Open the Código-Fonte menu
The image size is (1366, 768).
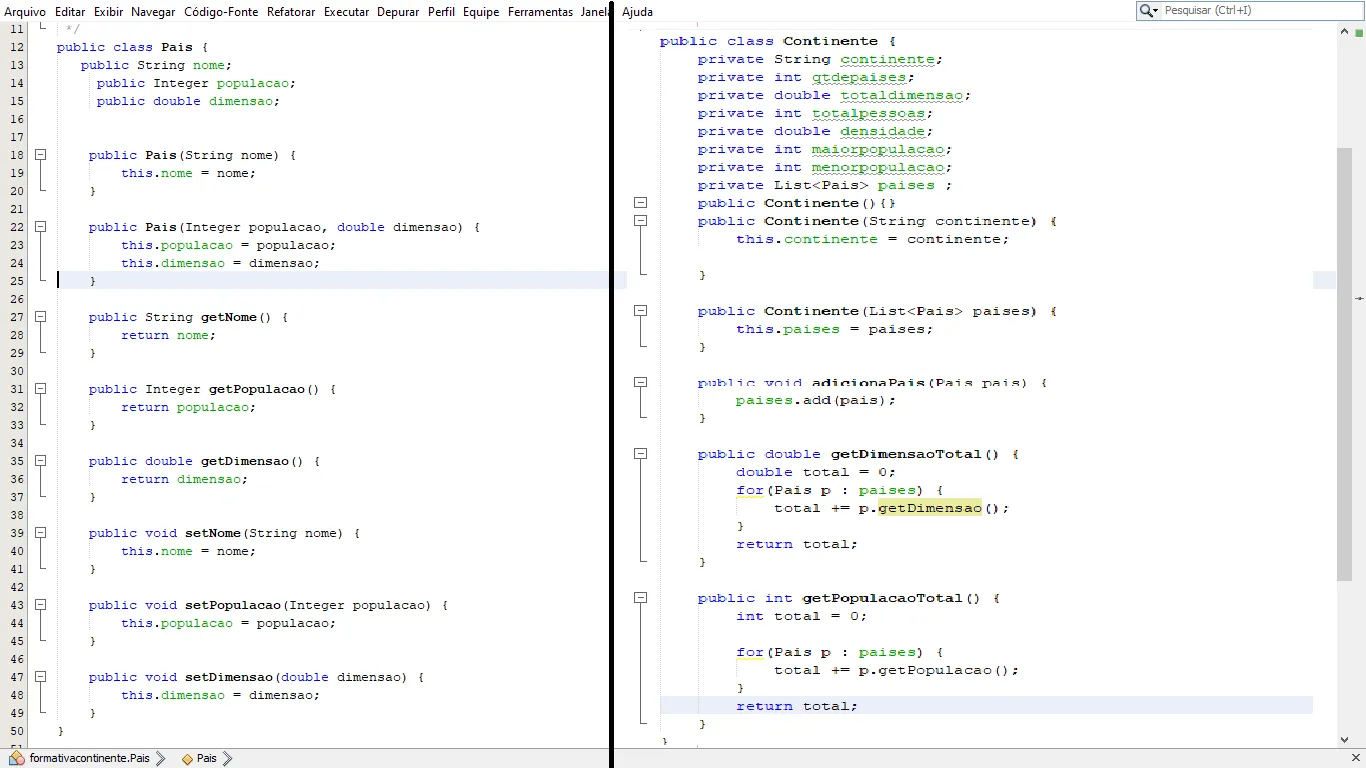point(221,12)
